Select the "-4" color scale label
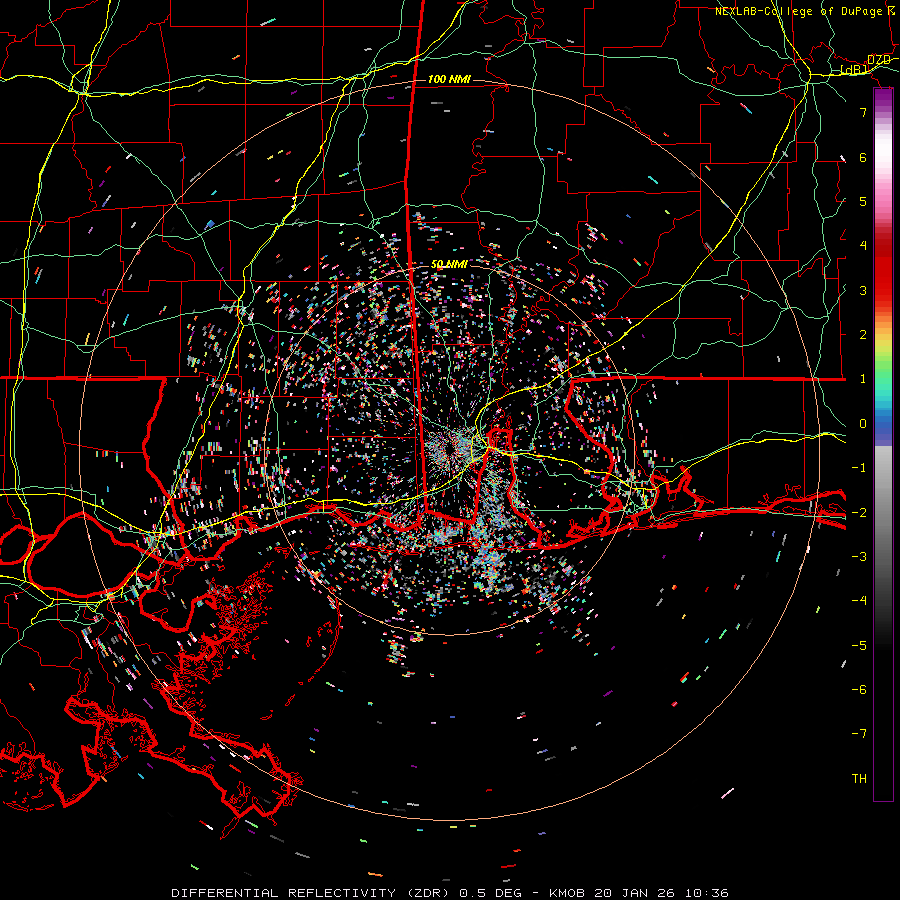Image resolution: width=900 pixels, height=900 pixels. (859, 601)
